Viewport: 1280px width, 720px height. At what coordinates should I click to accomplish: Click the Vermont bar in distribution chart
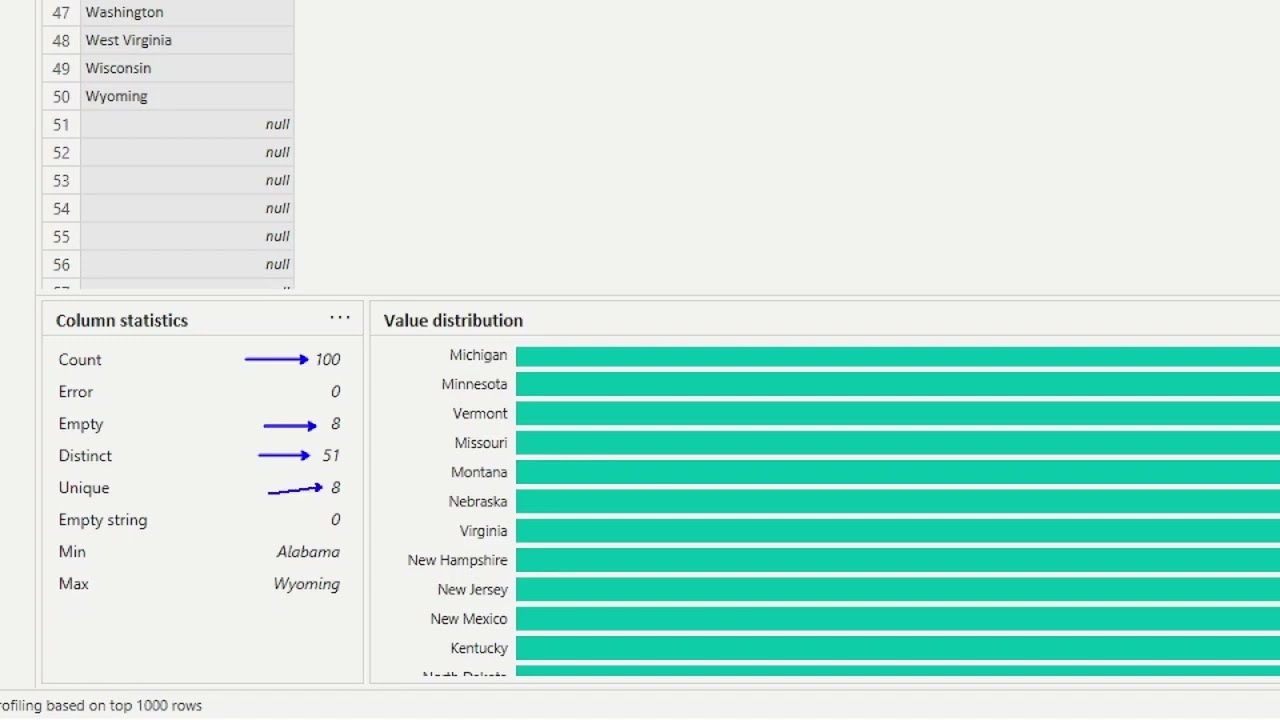[x=898, y=413]
